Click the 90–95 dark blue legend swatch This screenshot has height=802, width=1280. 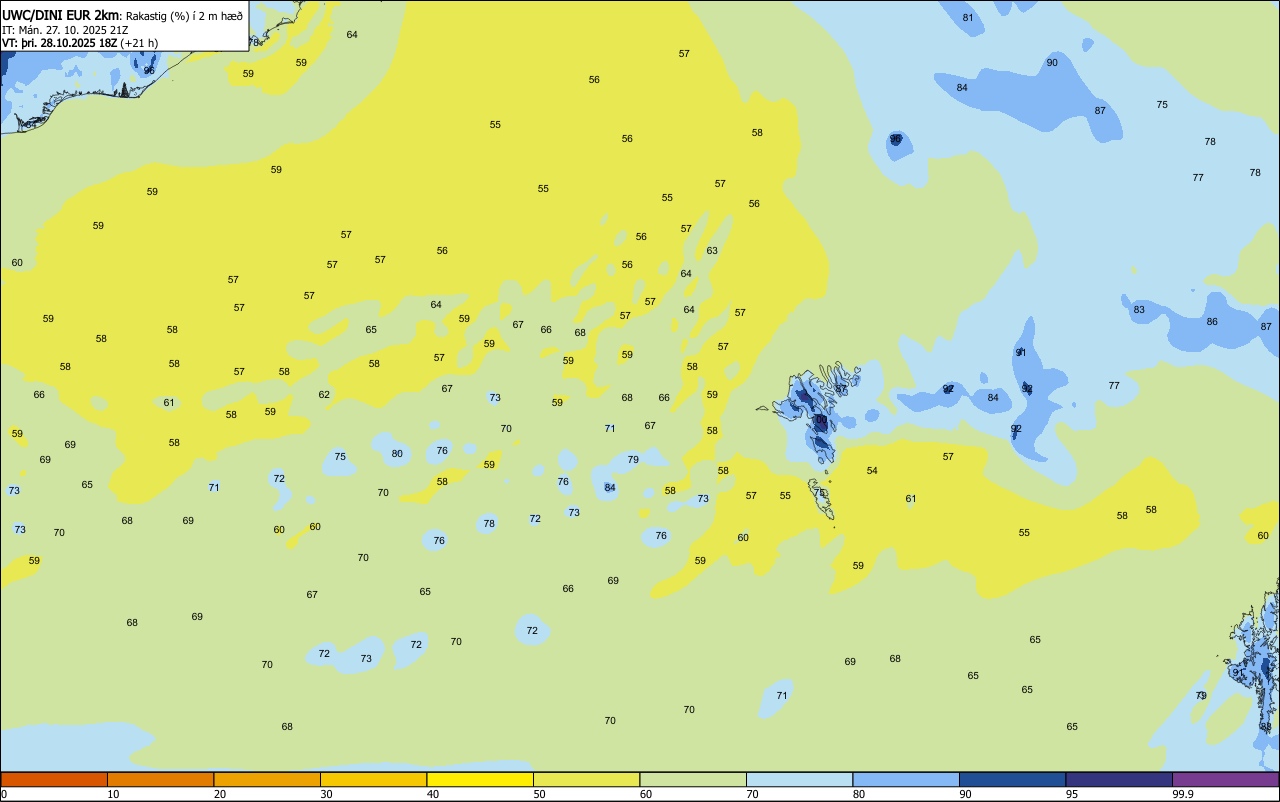coord(1012,779)
